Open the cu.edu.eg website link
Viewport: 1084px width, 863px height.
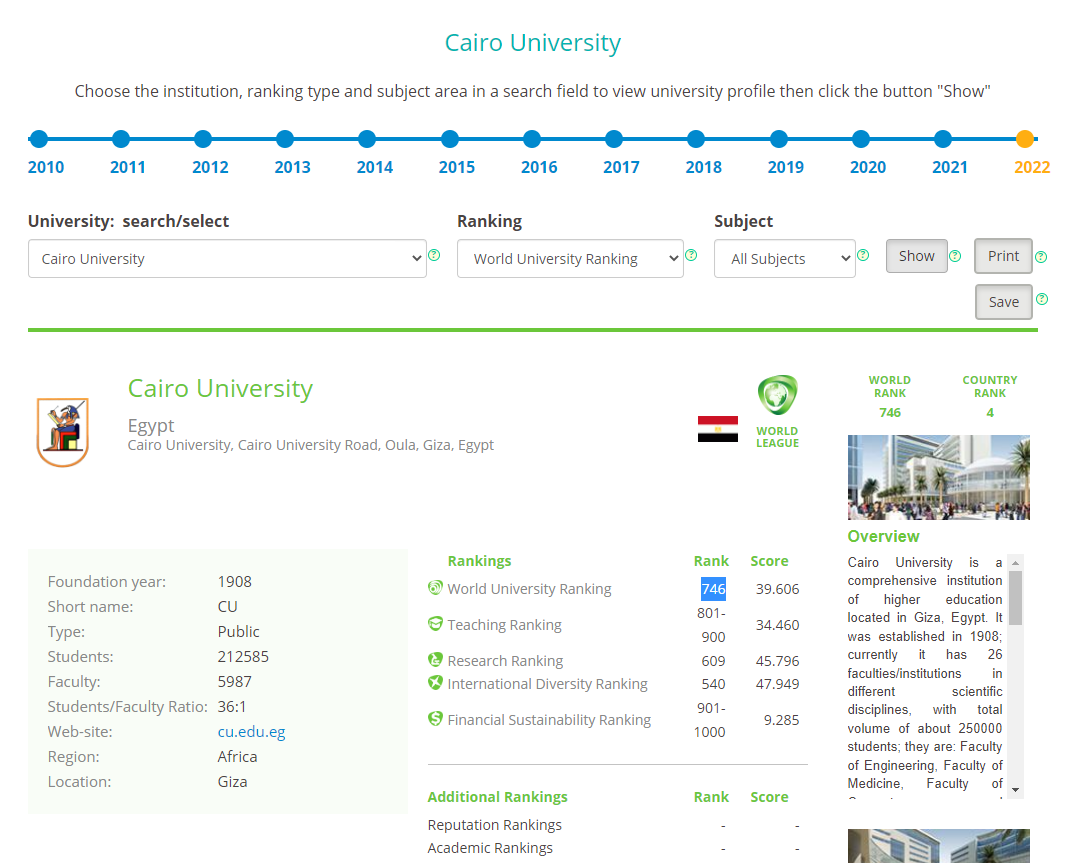251,732
